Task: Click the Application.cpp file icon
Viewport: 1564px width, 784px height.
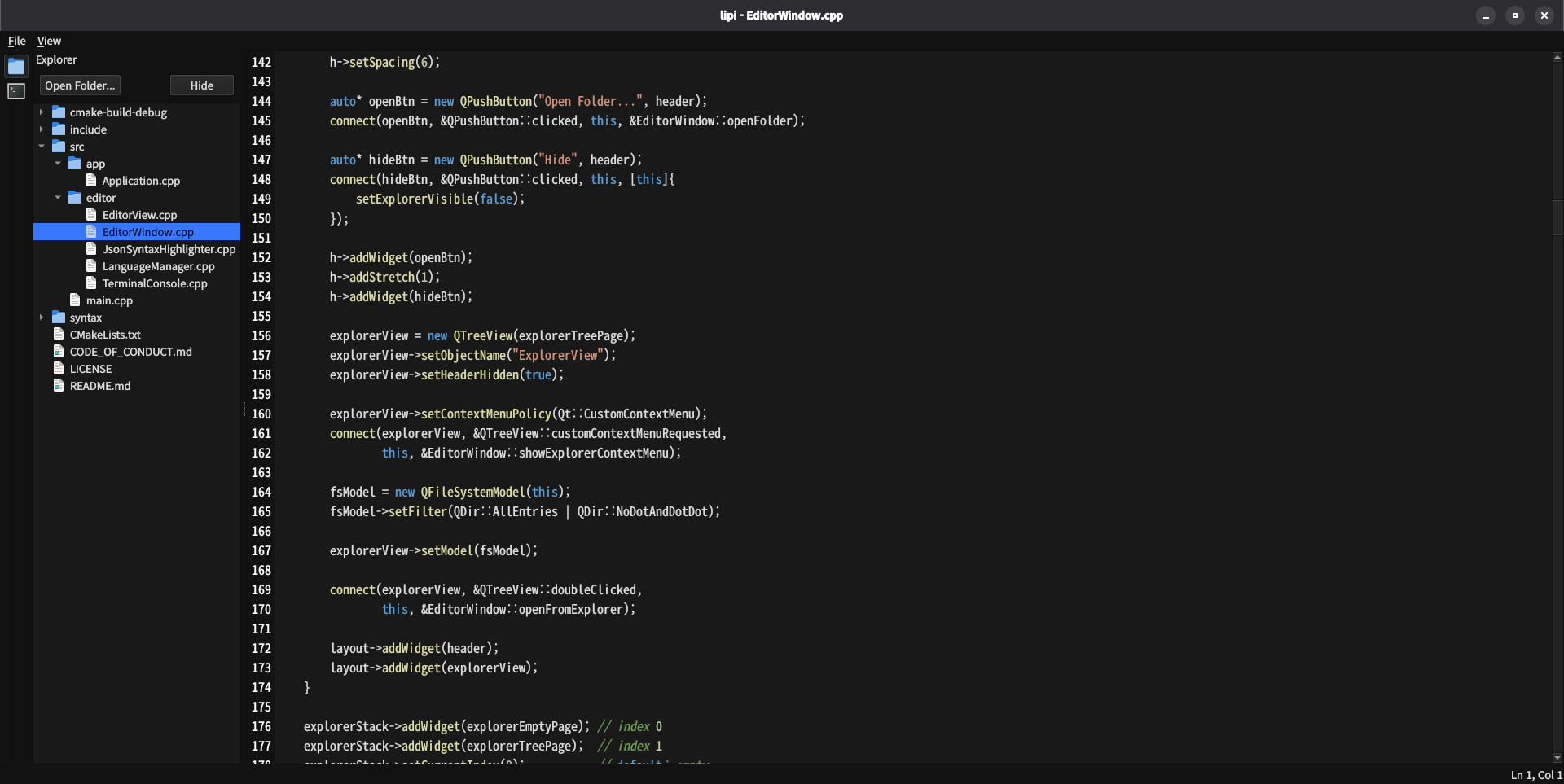Action: (91, 181)
